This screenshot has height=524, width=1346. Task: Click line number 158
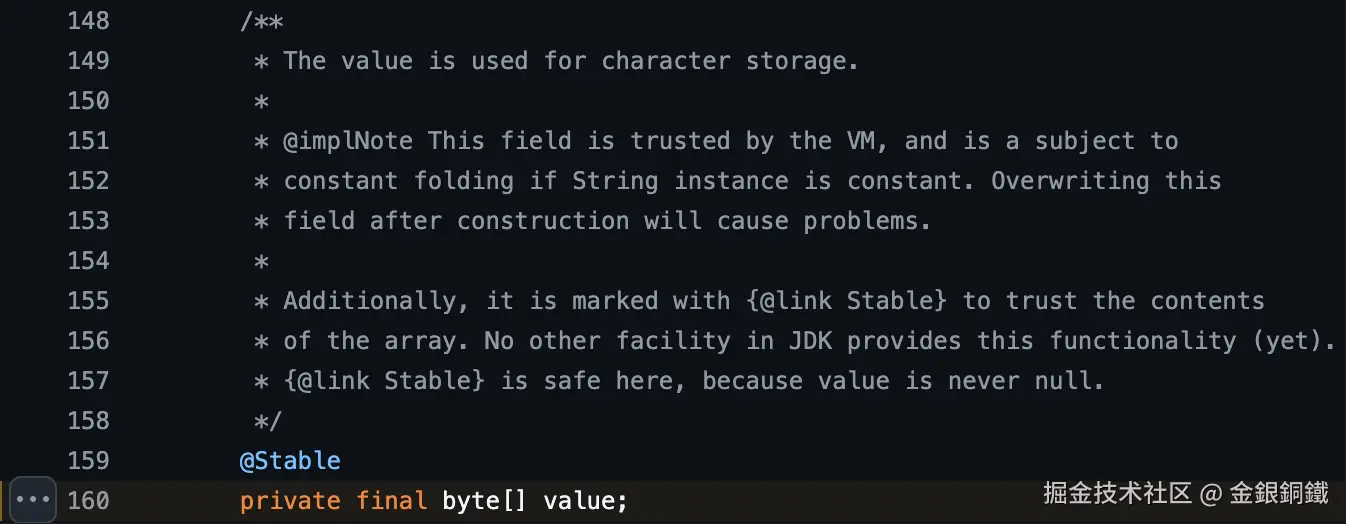(88, 421)
